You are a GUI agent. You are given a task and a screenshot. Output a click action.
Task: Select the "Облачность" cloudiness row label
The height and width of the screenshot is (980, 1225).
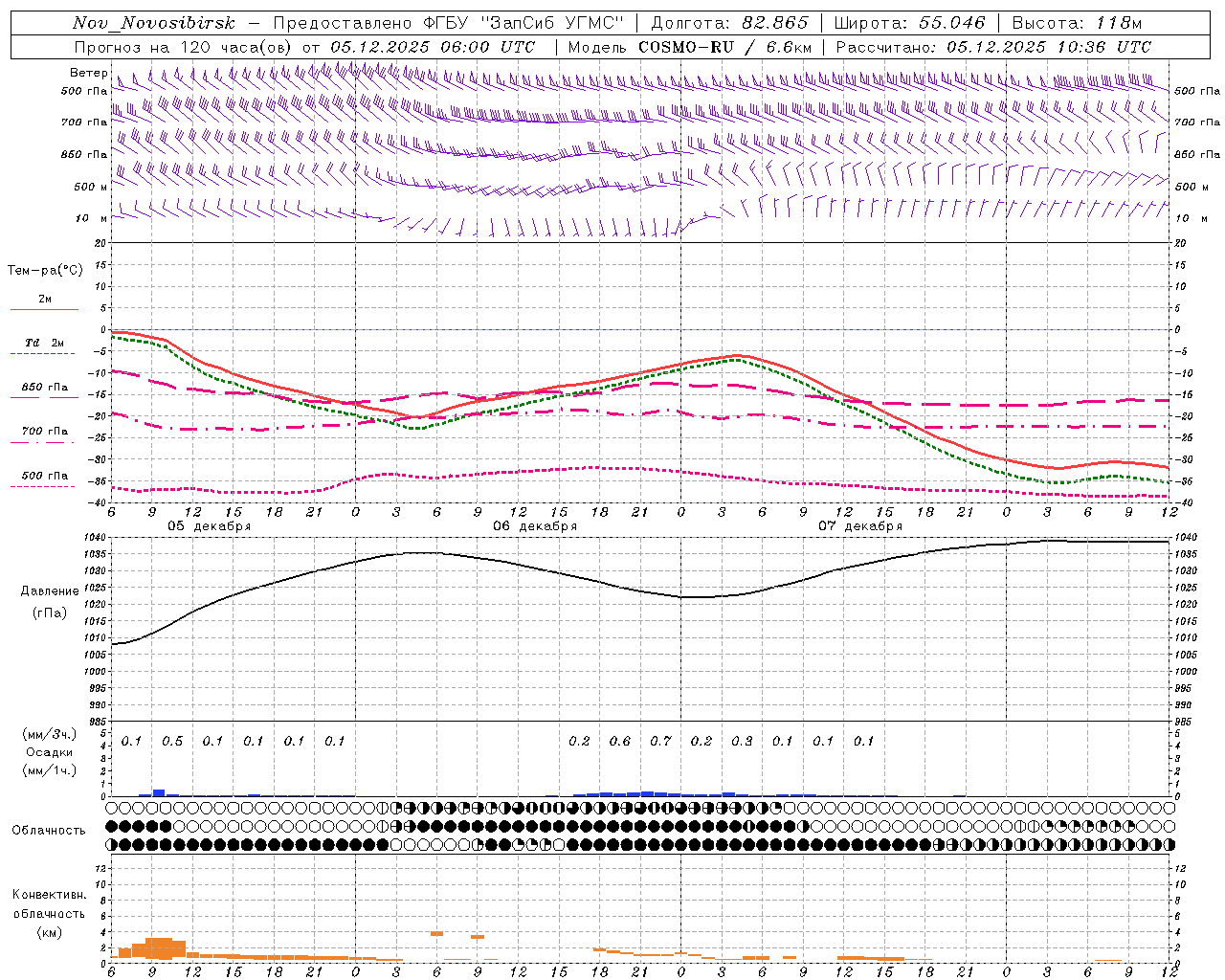(x=49, y=830)
